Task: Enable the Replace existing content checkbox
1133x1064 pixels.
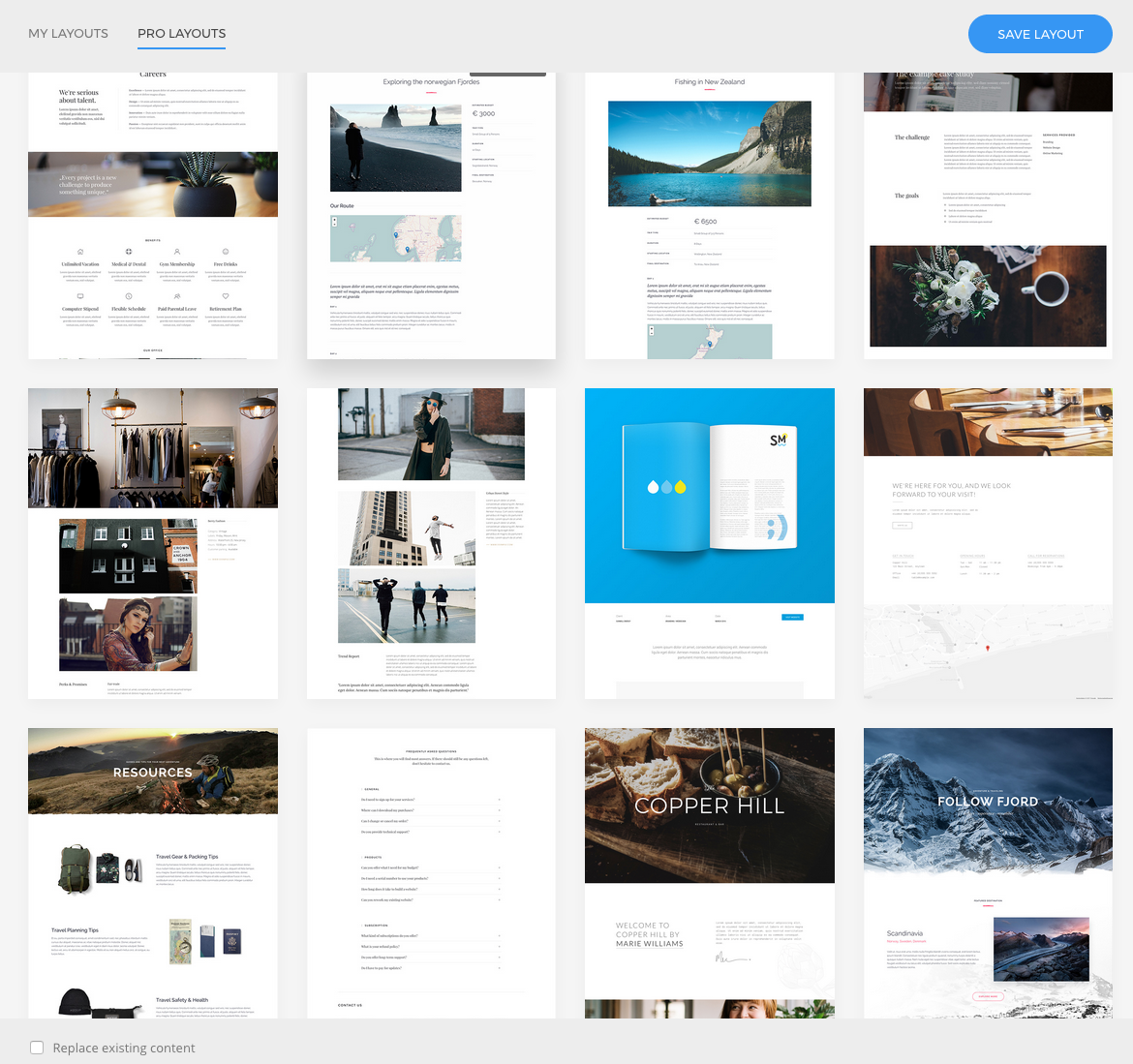Action: tap(37, 1048)
